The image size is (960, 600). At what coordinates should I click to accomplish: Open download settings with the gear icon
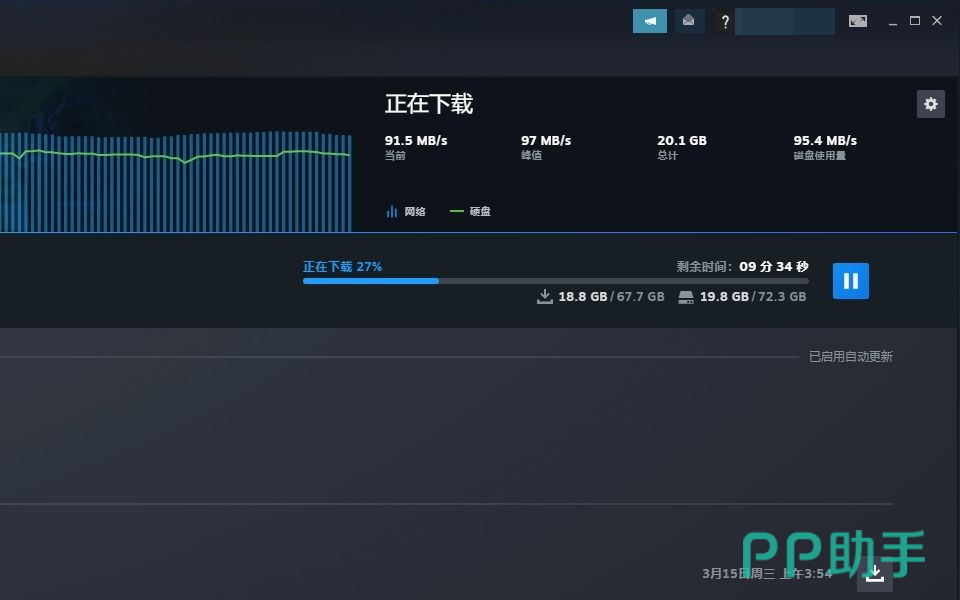click(931, 104)
